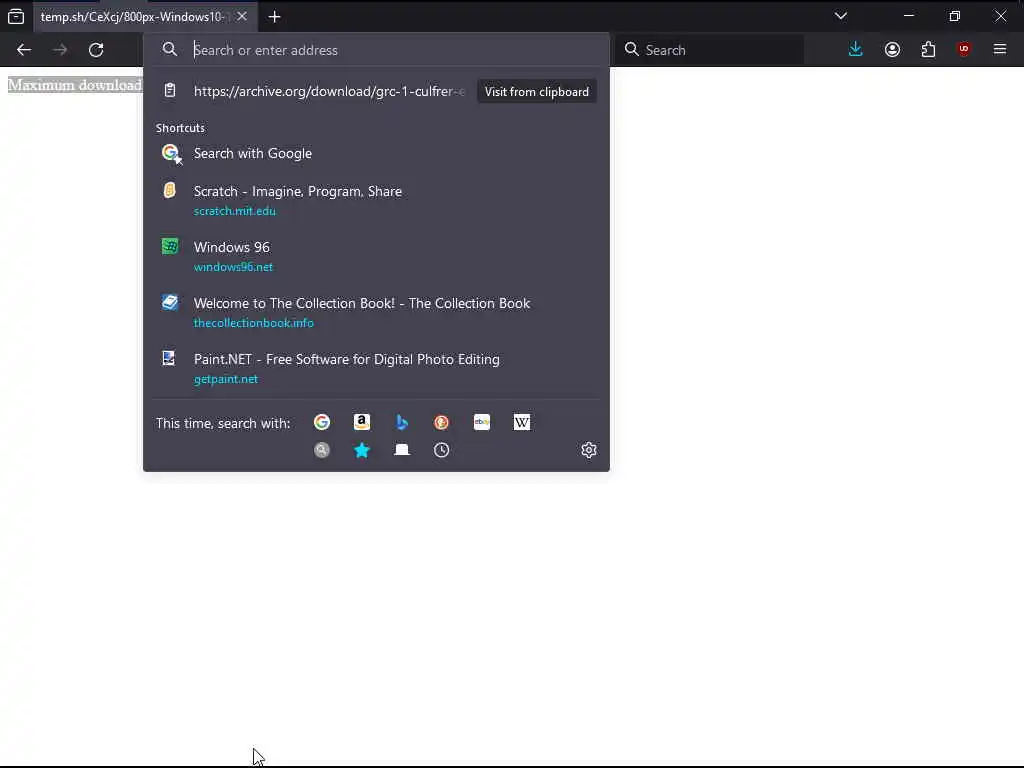The image size is (1024, 768).
Task: Open the list all tabs chevron
Action: click(x=841, y=16)
